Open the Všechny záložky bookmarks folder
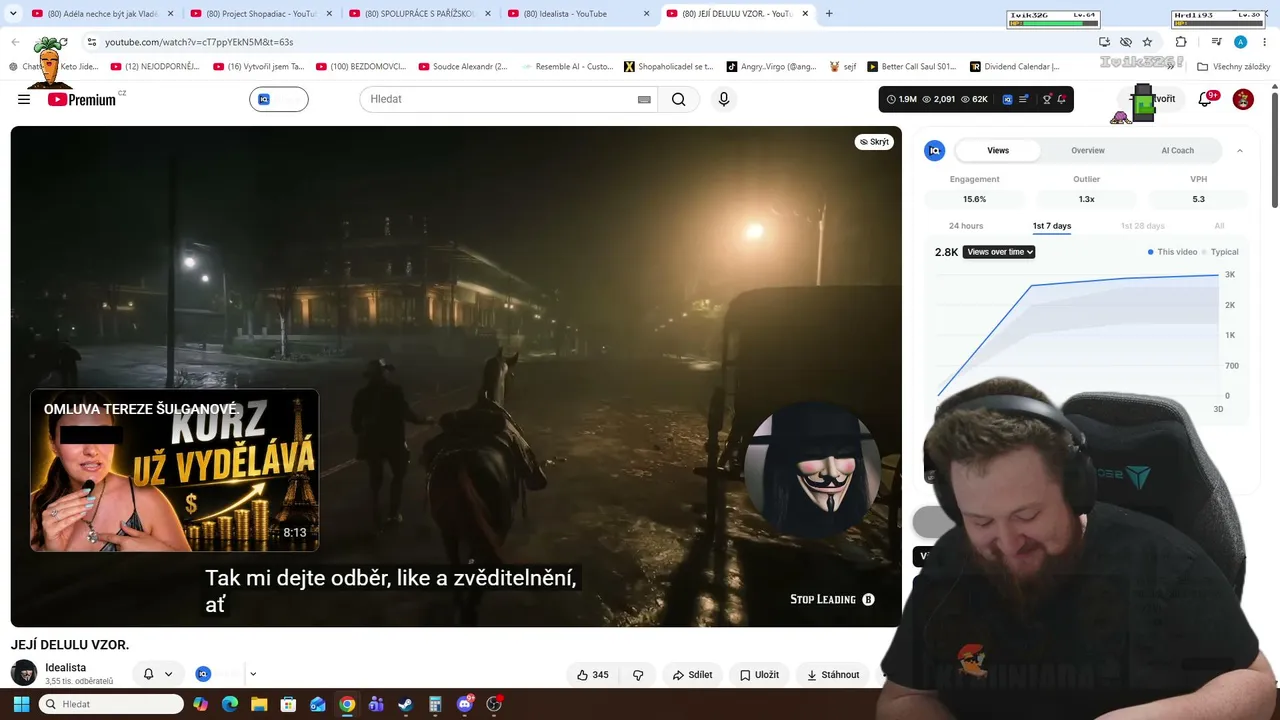This screenshot has width=1280, height=720. click(1234, 67)
